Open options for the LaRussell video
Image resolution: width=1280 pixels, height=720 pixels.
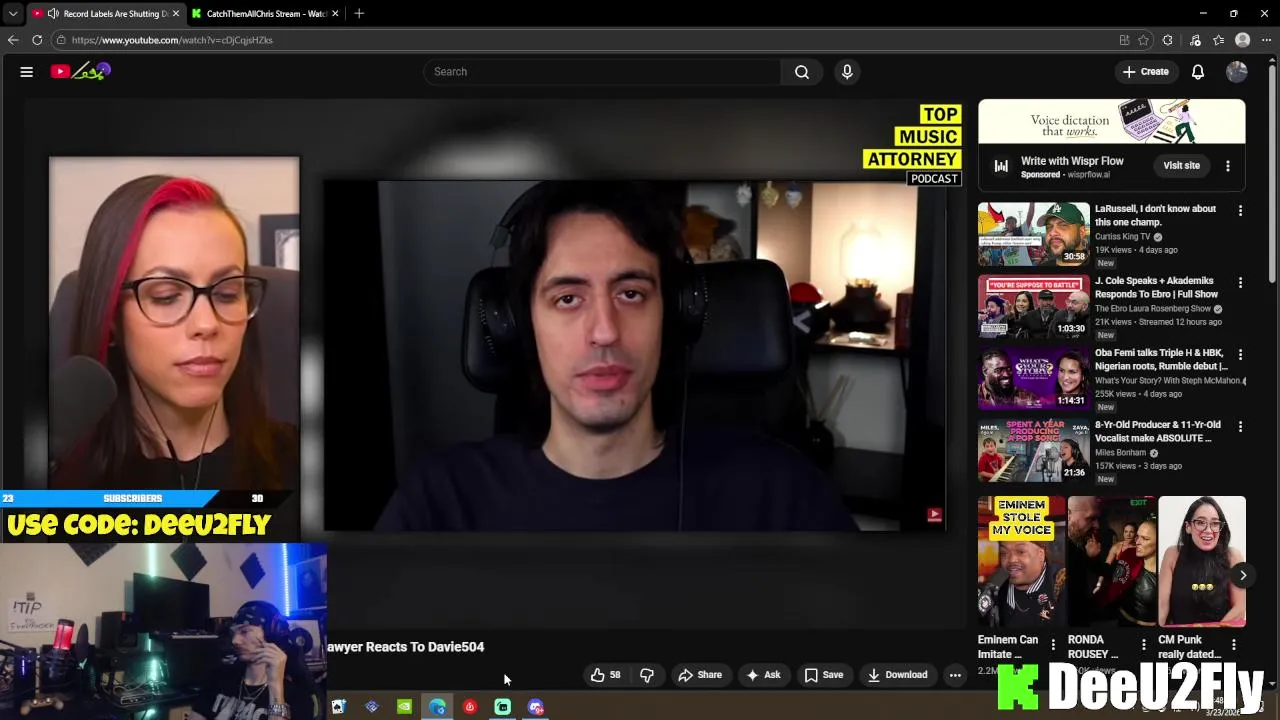tap(1240, 211)
